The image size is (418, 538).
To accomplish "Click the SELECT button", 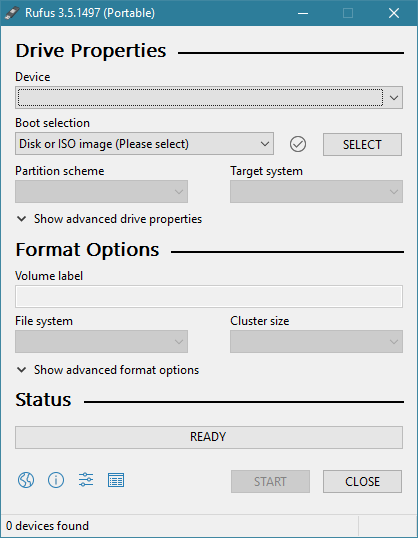I will coord(362,144).
